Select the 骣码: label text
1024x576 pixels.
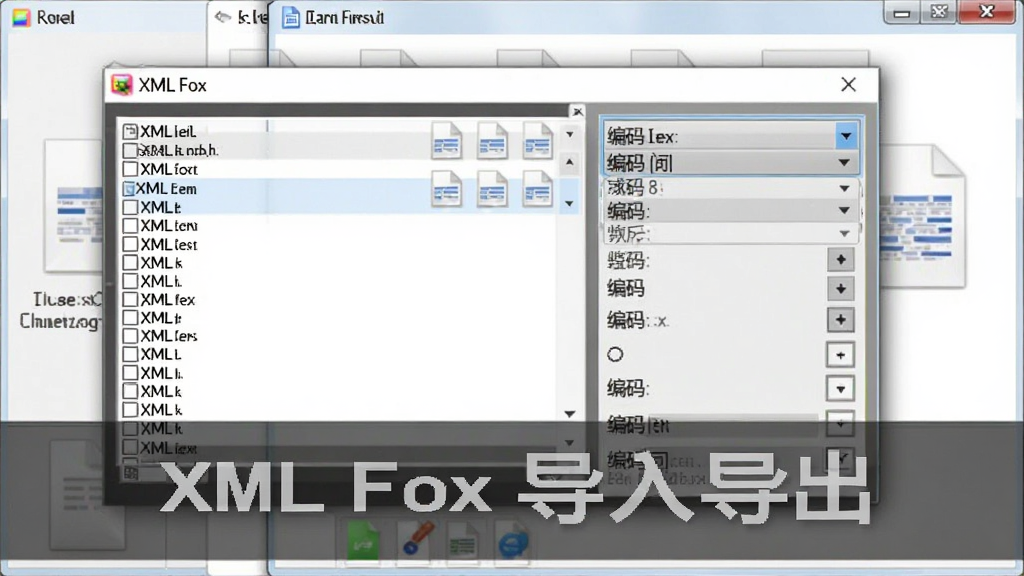point(628,261)
